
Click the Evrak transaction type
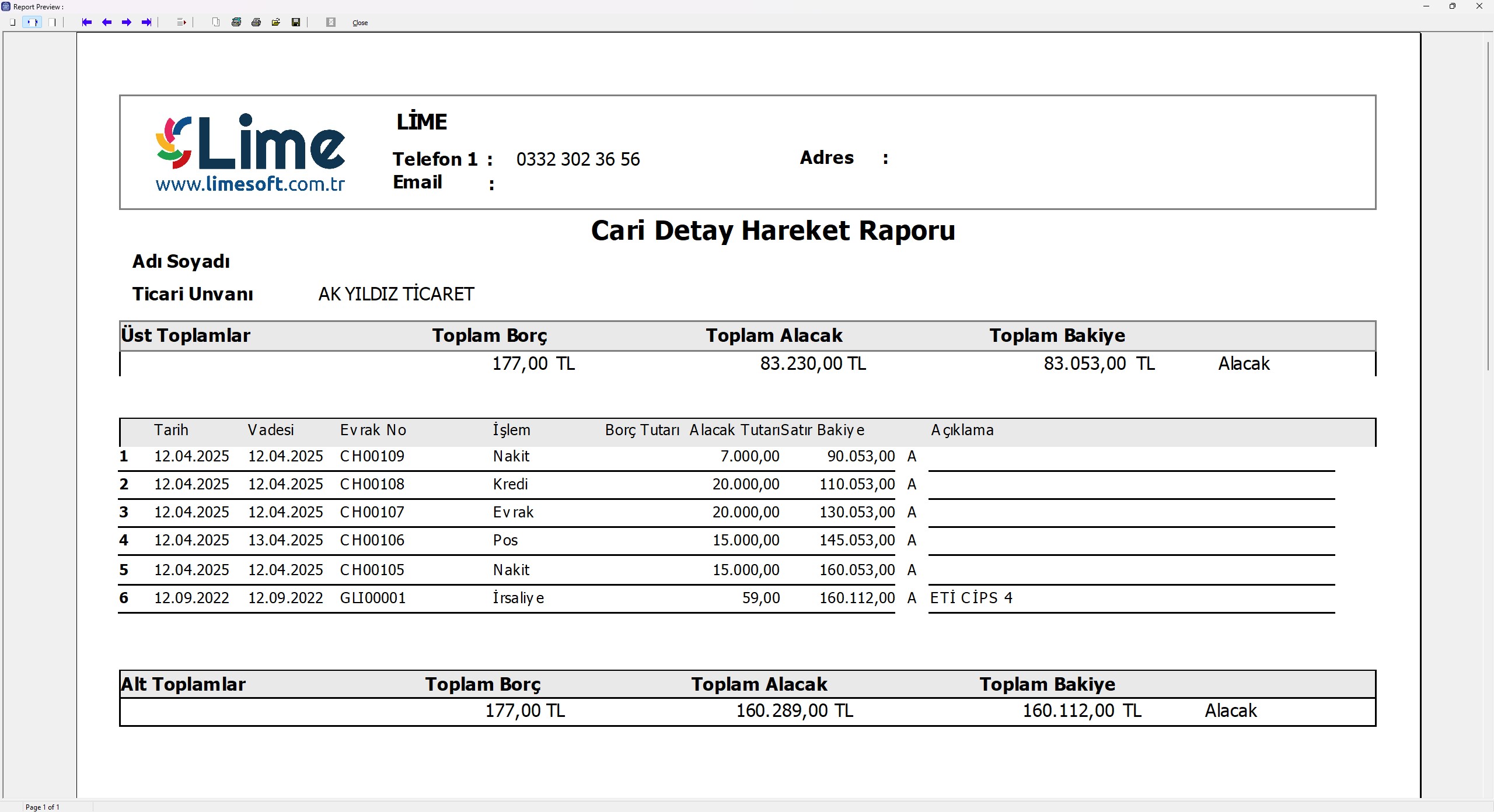click(x=513, y=512)
